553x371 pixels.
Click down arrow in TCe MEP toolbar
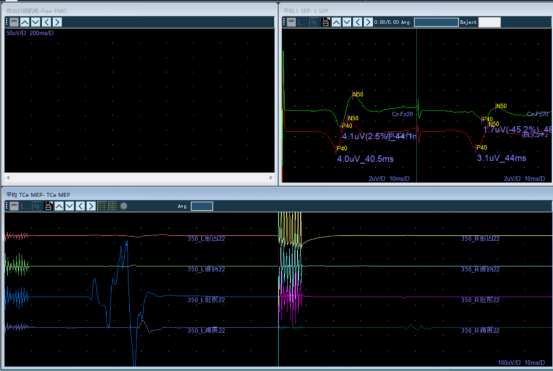pos(70,206)
